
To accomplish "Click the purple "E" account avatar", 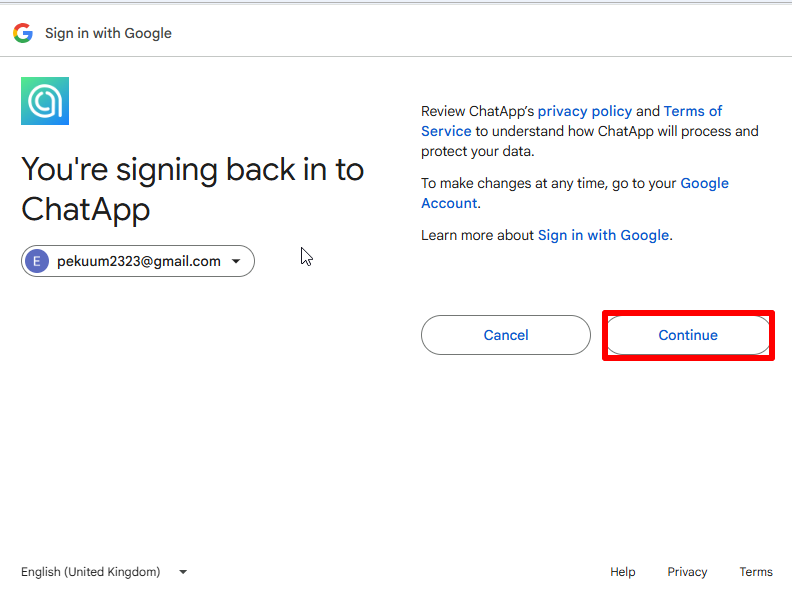I will (37, 262).
